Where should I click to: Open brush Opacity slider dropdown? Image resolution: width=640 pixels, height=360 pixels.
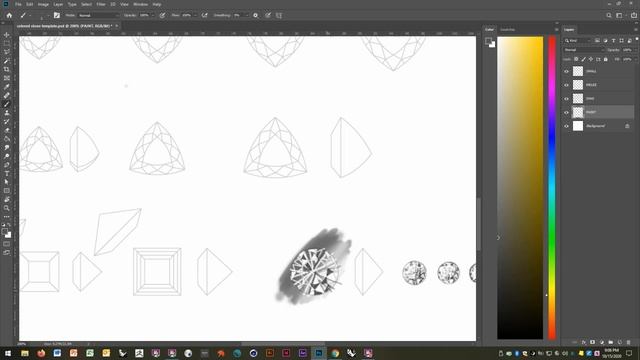(153, 16)
